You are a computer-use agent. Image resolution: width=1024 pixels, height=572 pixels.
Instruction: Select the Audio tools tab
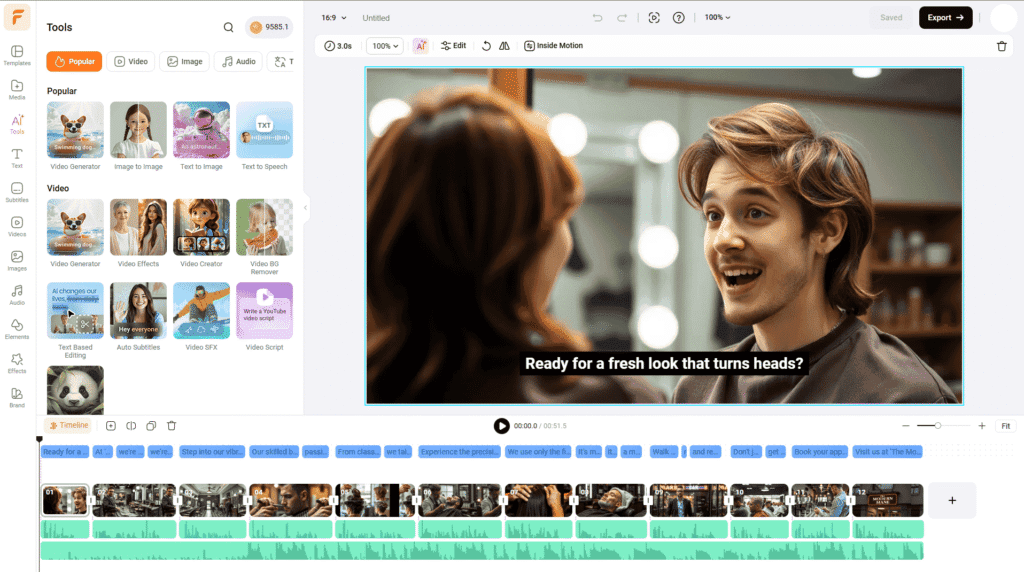coord(238,61)
